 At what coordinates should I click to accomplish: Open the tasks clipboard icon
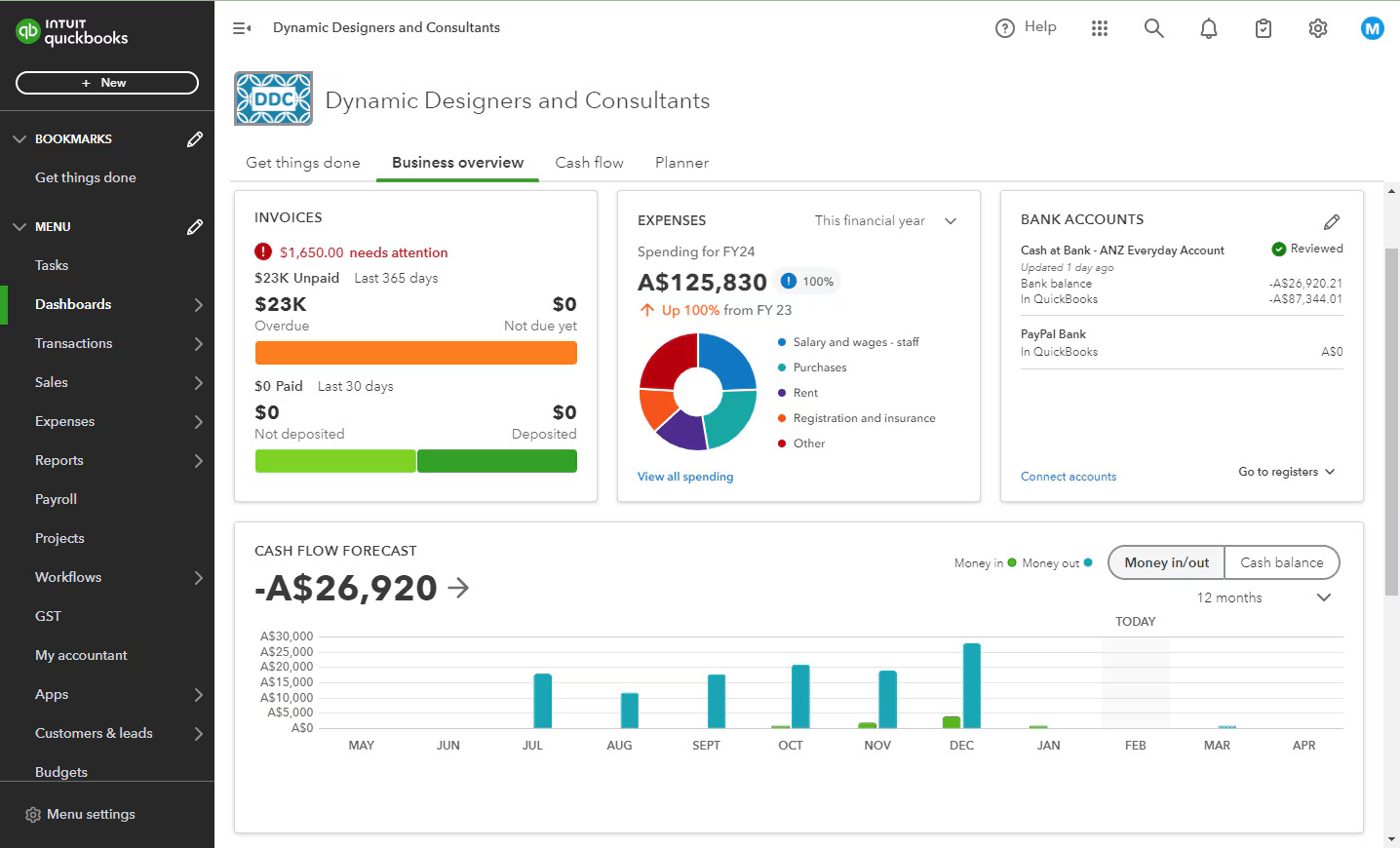[1263, 28]
